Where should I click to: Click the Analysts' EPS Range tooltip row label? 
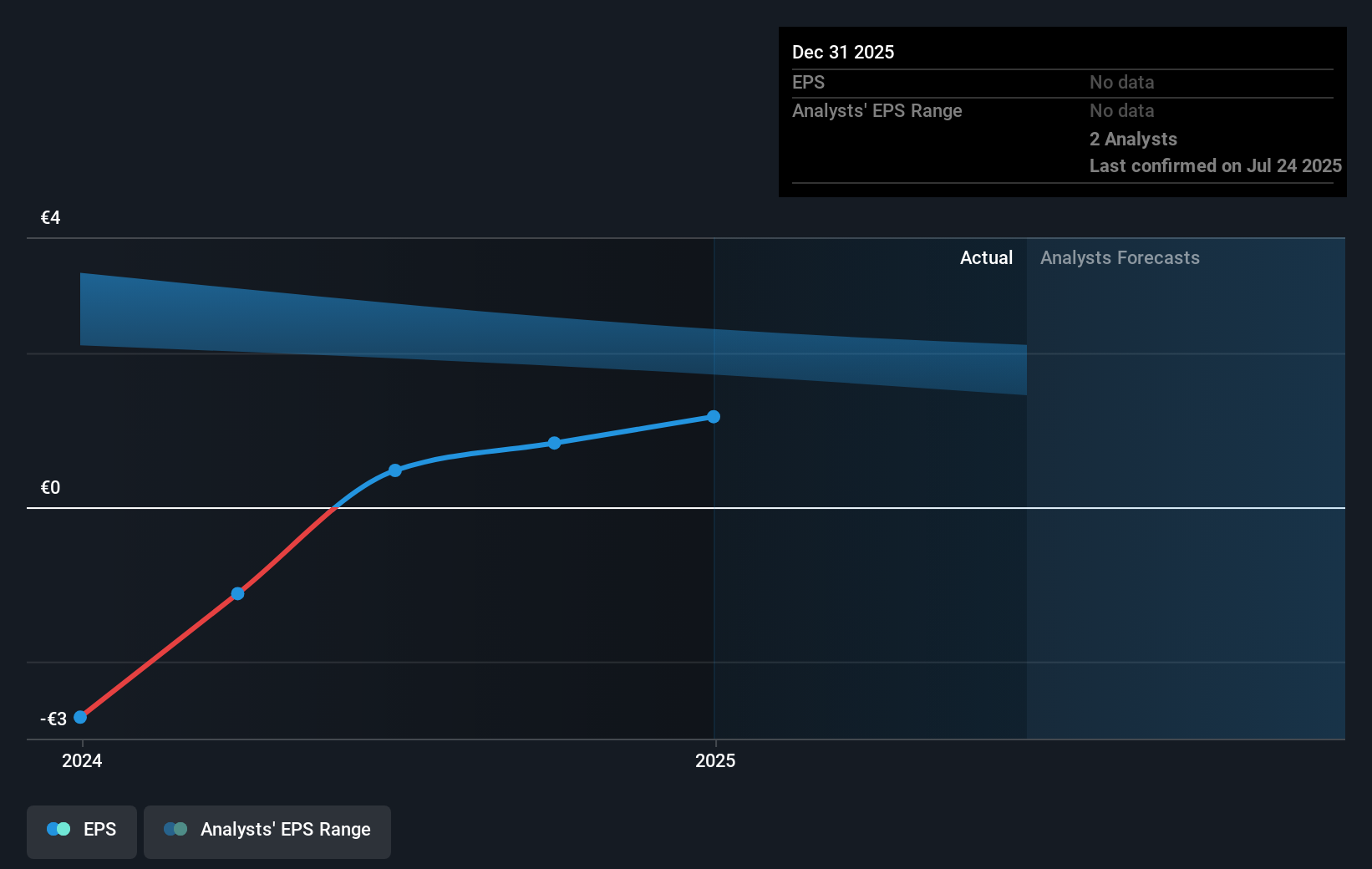click(x=877, y=111)
